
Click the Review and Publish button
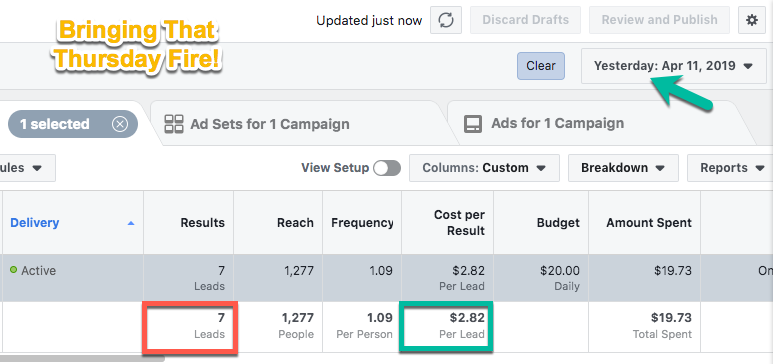tap(660, 20)
